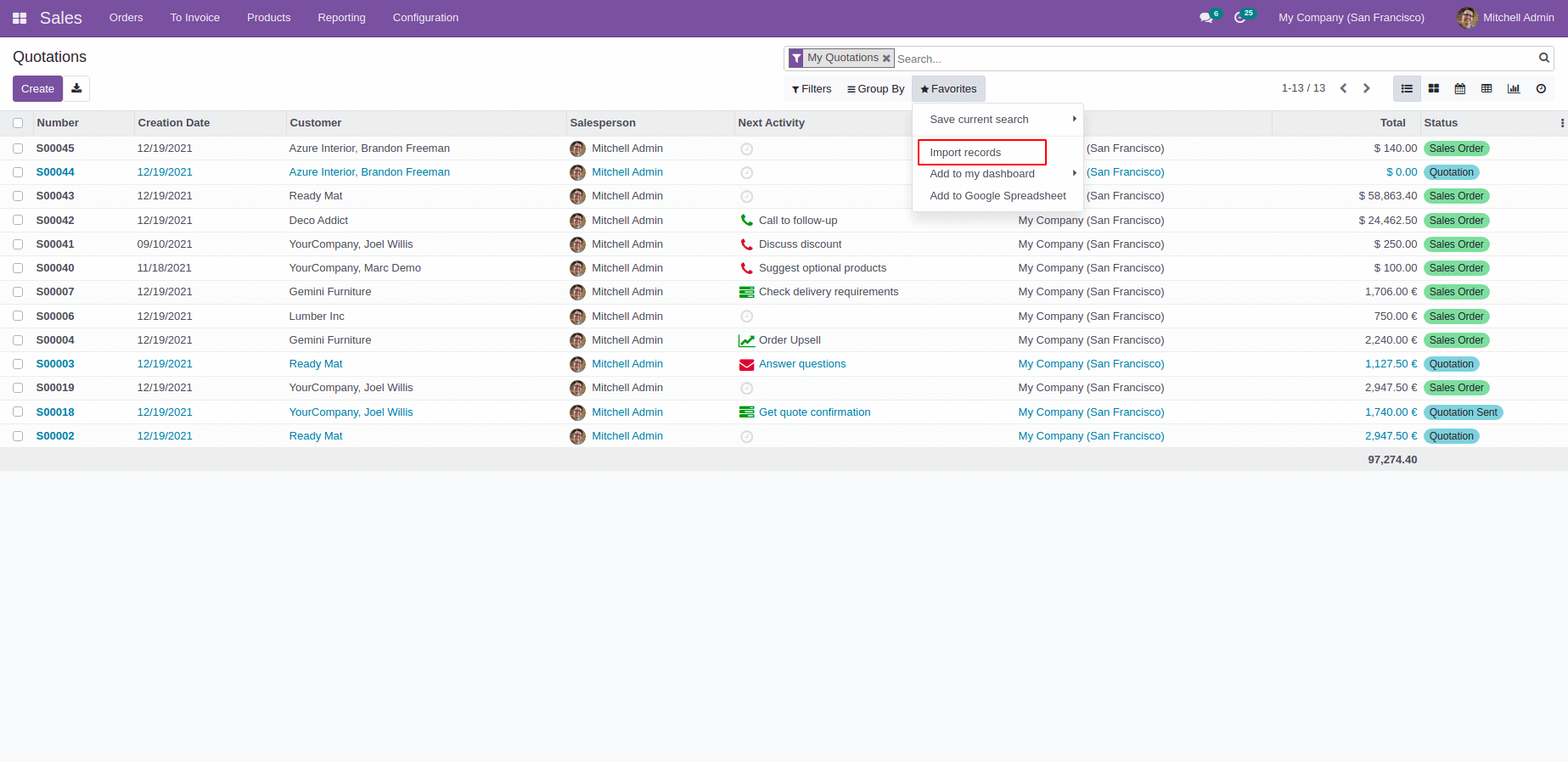Click activity icon for Check delivery requirements
1568x762 pixels.
[747, 292]
